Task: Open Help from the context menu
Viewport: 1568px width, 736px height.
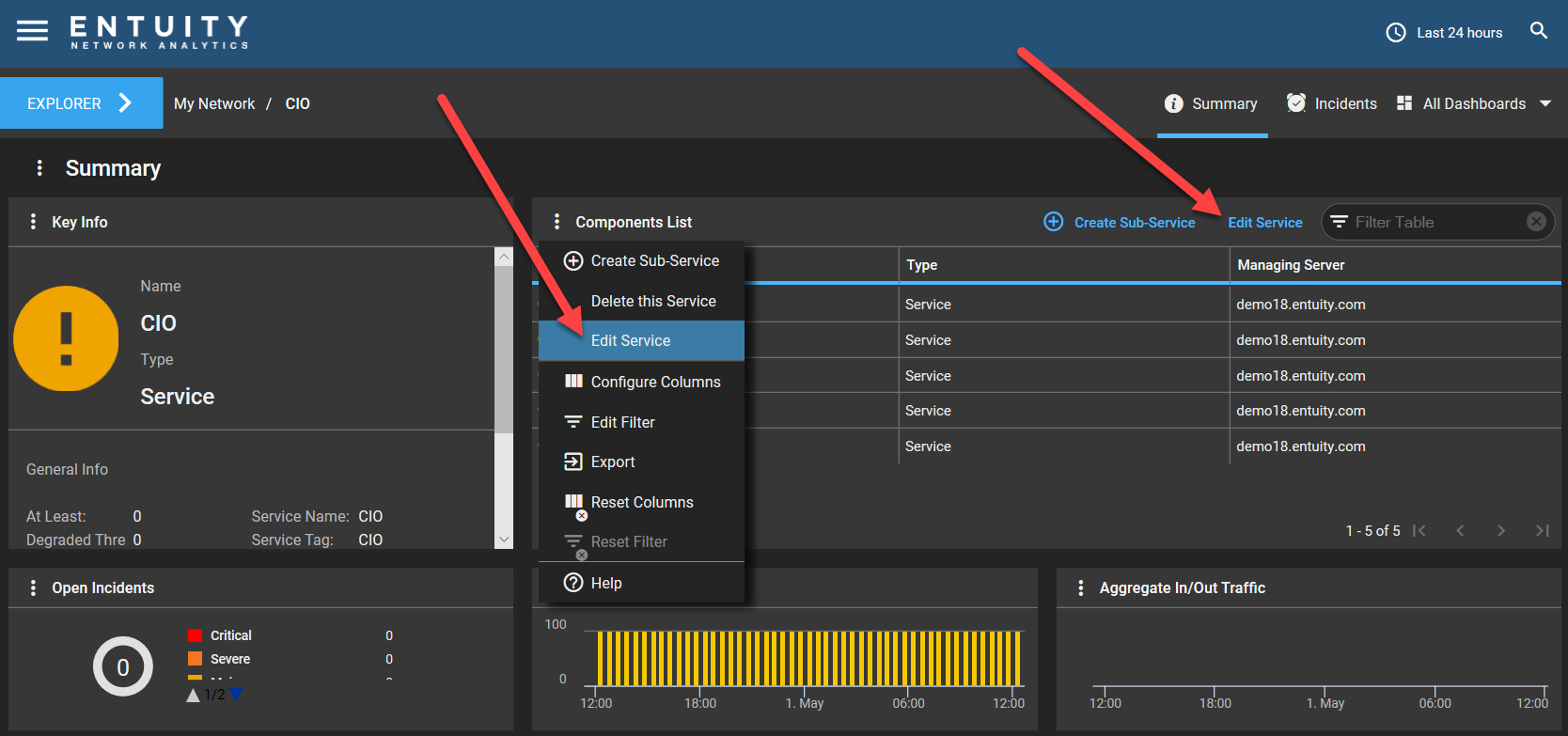Action: (641, 583)
